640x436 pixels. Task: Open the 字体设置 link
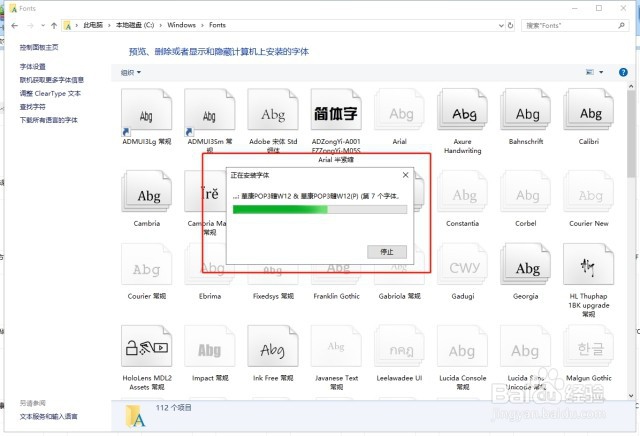pyautogui.click(x=33, y=67)
